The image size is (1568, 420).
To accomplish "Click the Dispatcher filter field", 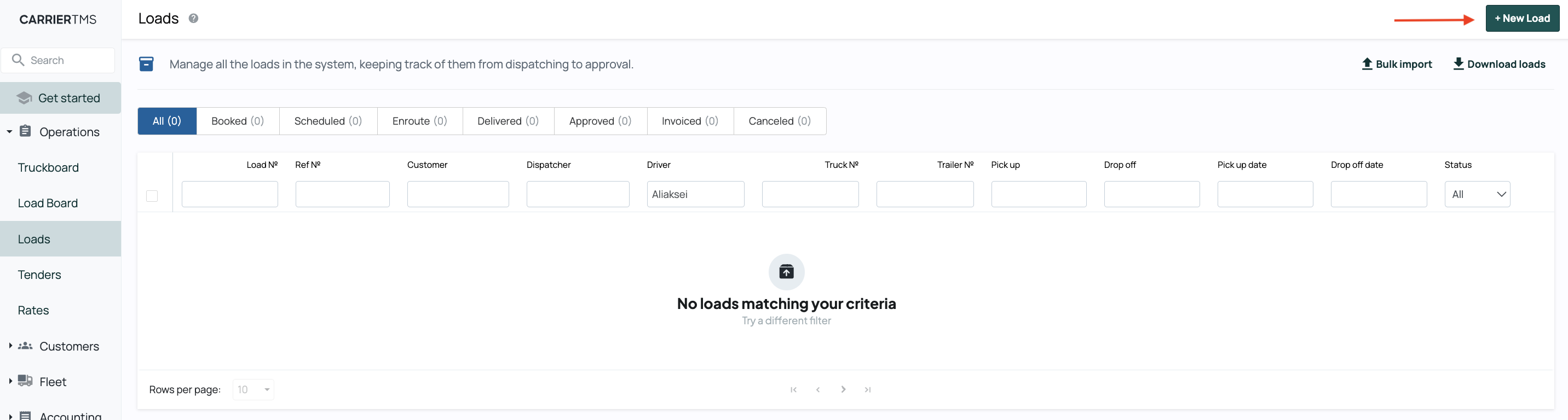I will pyautogui.click(x=578, y=195).
